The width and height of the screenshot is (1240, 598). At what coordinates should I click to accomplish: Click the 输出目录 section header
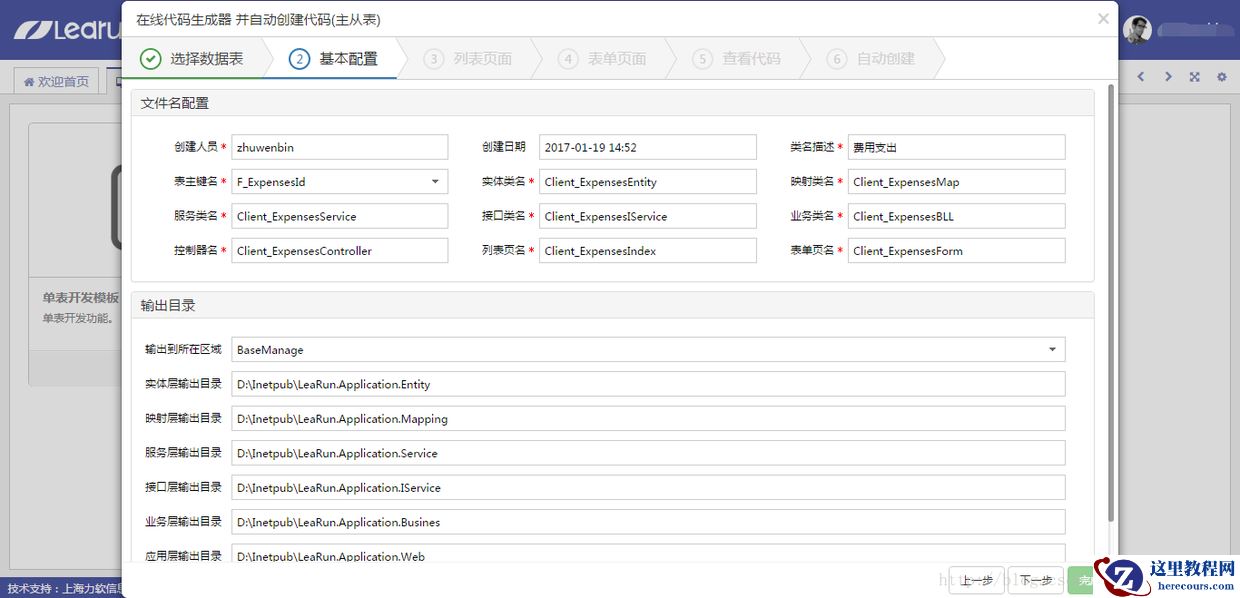point(612,305)
